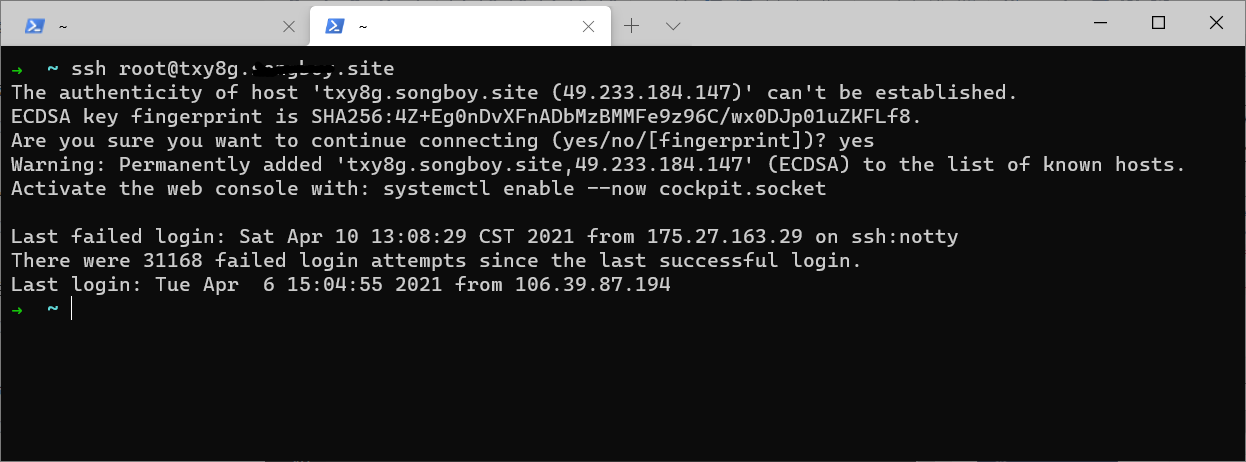Viewport: 1246px width, 462px height.
Task: Expand the new tab profile dropdown chevron
Action: coord(673,25)
